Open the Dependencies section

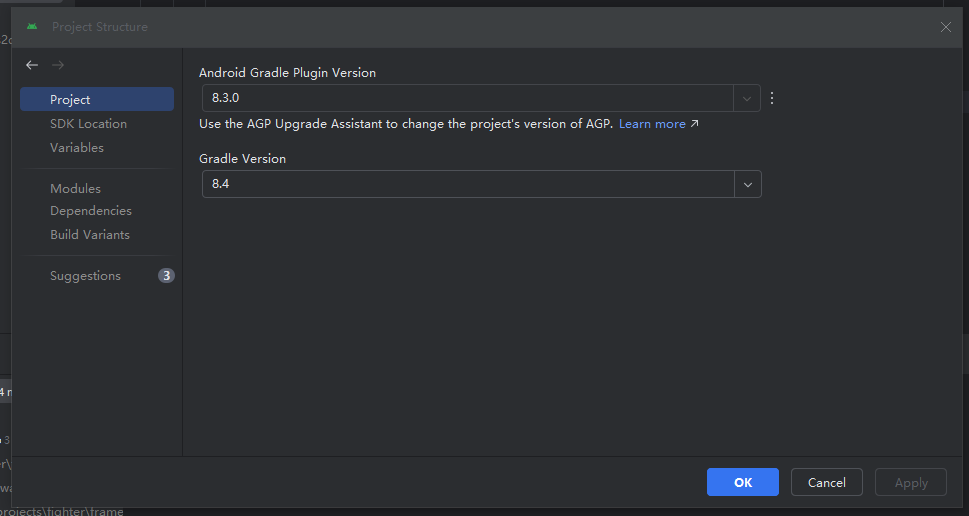coord(91,211)
